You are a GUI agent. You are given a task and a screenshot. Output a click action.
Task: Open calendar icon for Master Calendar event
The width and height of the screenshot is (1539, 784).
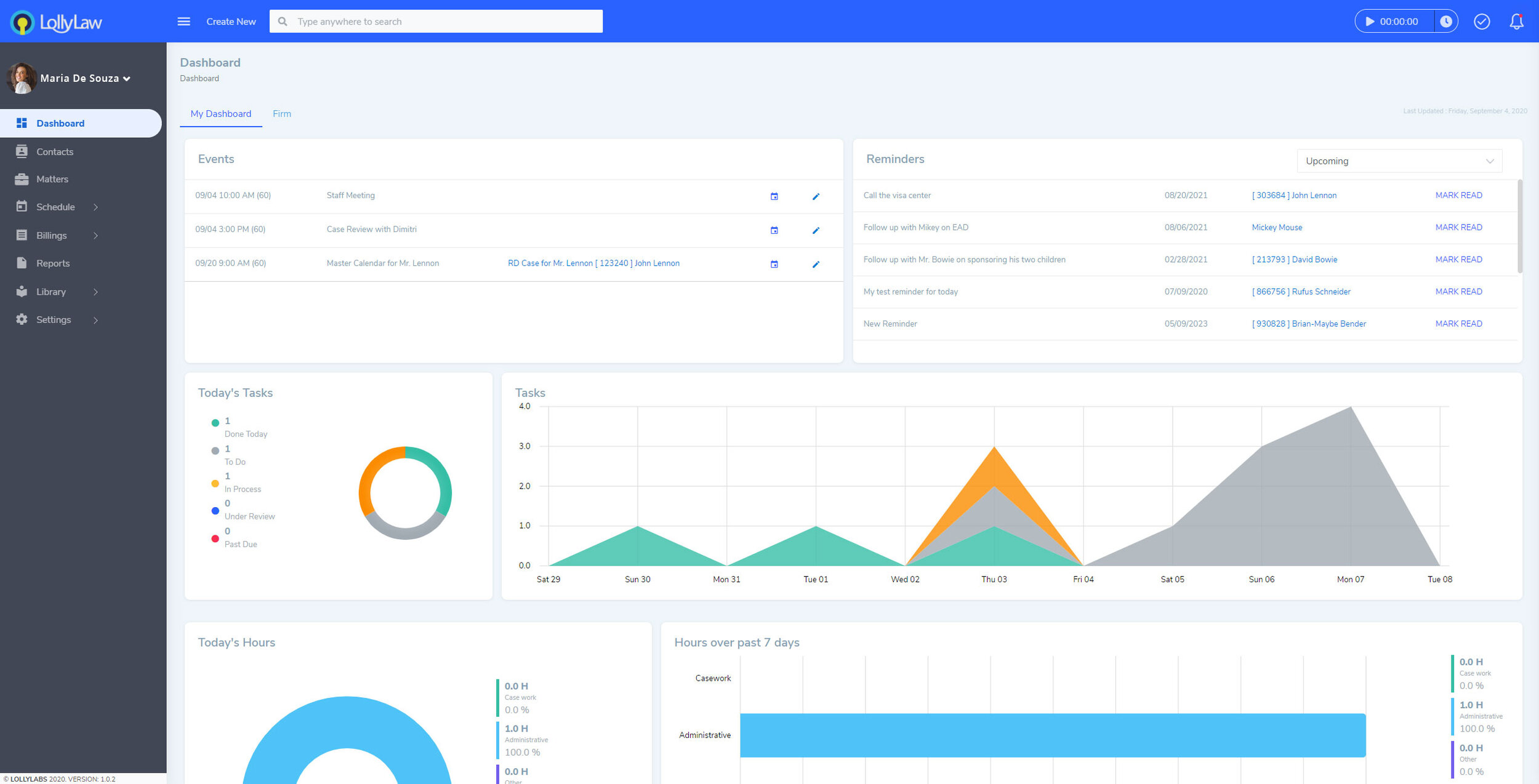pyautogui.click(x=774, y=264)
